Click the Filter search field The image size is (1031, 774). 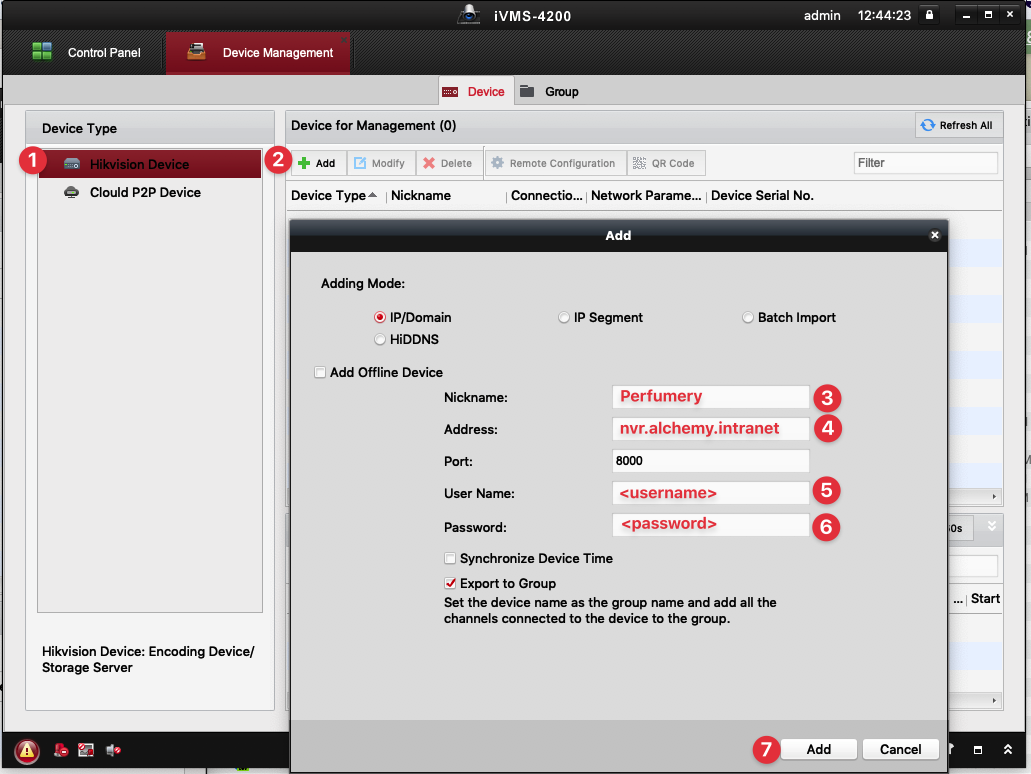pyautogui.click(x=925, y=163)
